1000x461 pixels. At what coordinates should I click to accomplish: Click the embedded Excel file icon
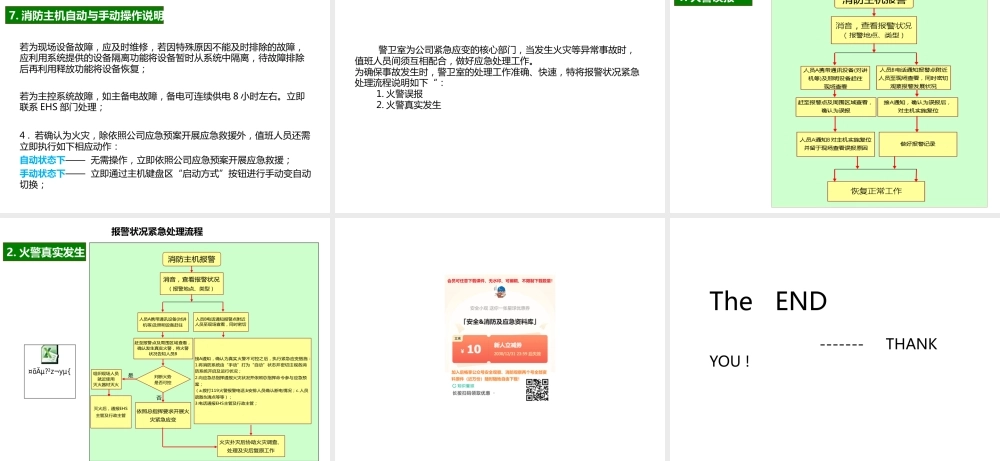(47, 354)
